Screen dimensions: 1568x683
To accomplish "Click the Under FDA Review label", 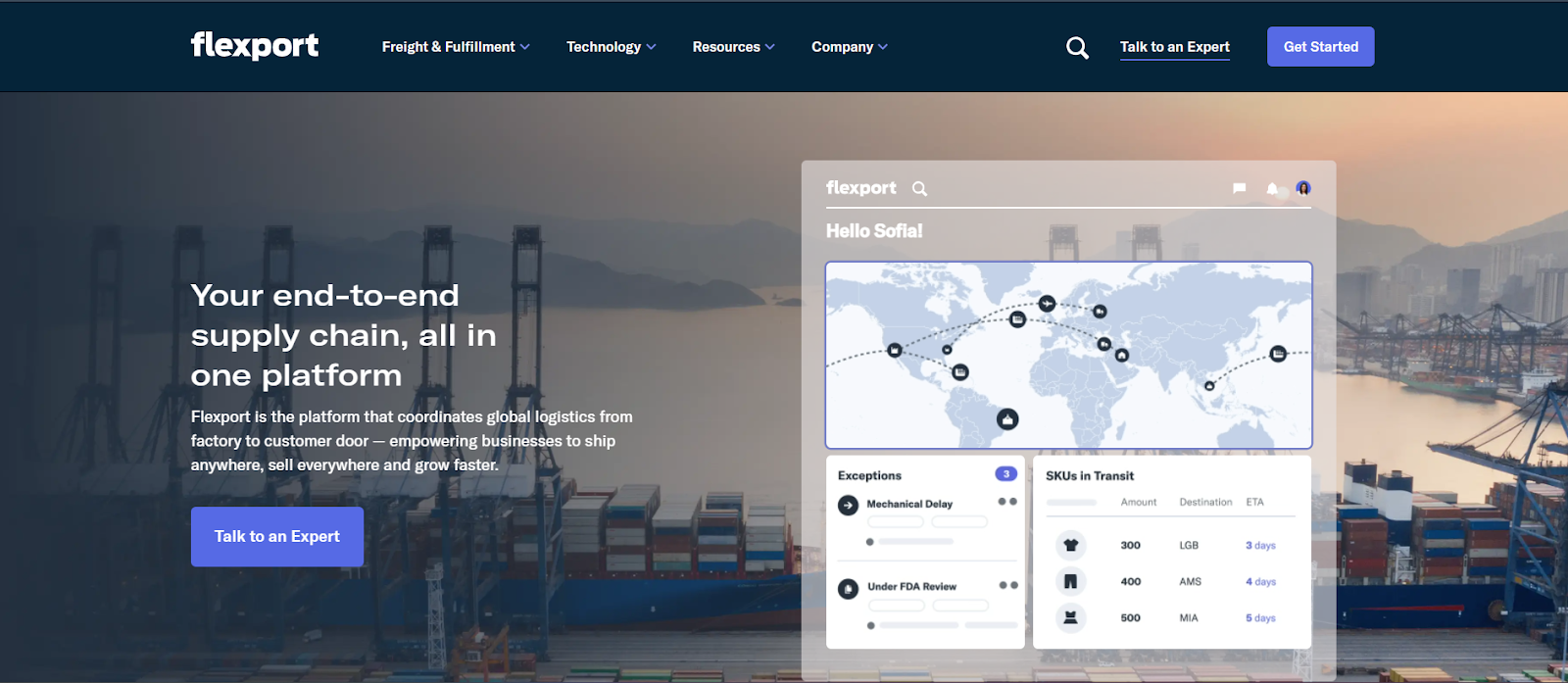I will (911, 586).
